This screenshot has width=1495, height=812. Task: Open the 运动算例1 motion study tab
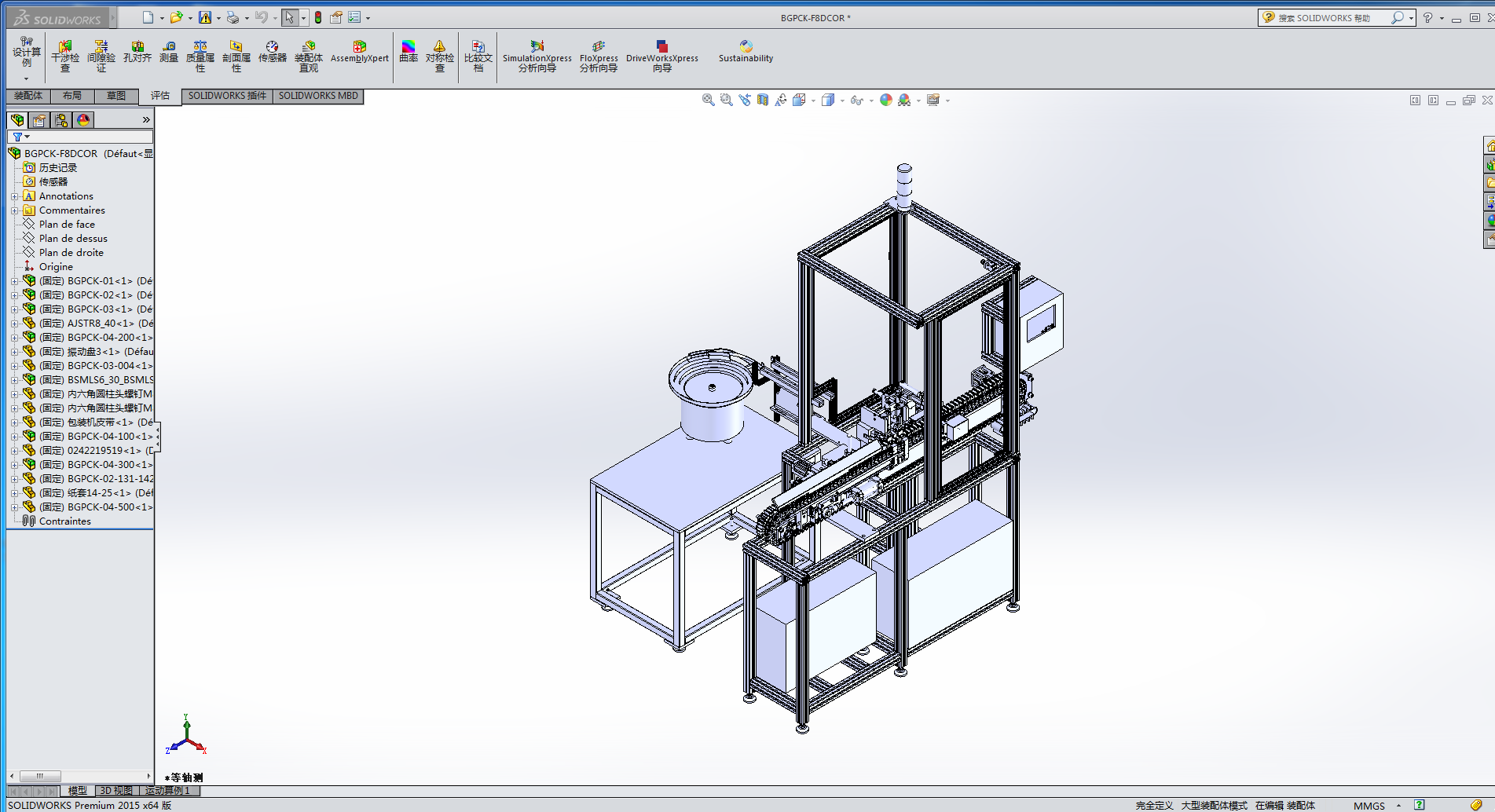pyautogui.click(x=168, y=791)
